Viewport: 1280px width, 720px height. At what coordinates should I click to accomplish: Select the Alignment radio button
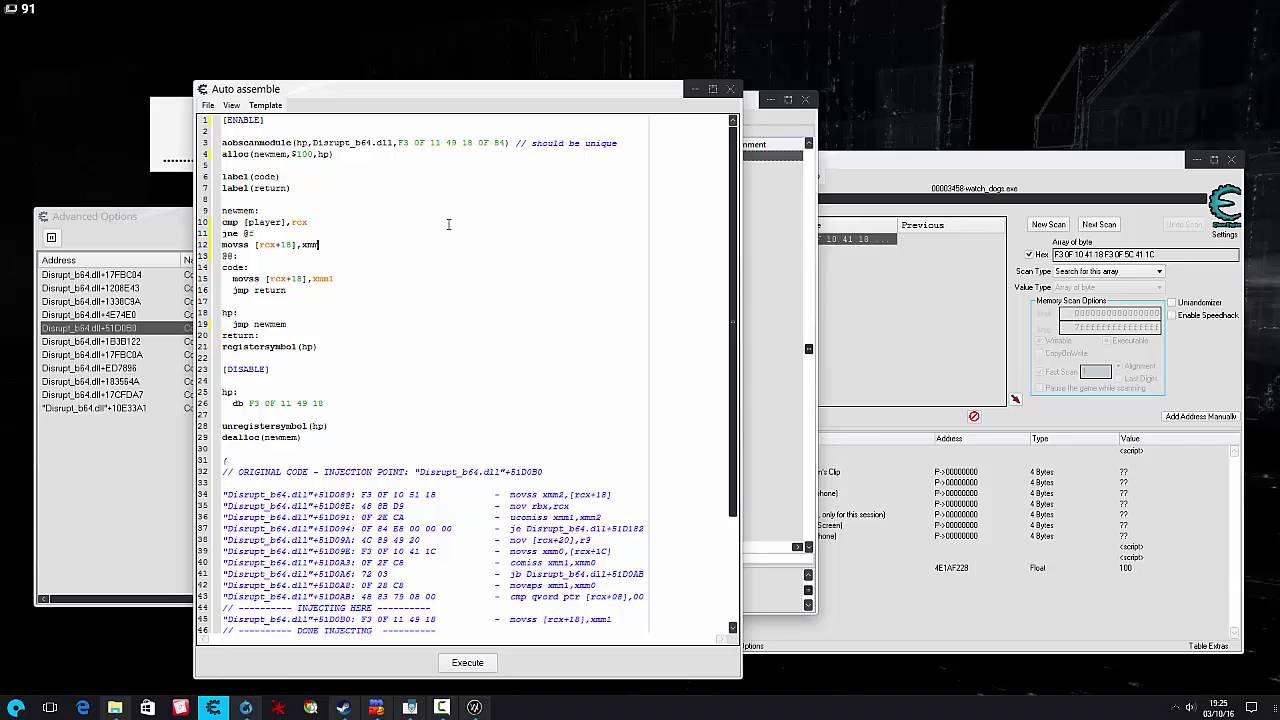1119,366
